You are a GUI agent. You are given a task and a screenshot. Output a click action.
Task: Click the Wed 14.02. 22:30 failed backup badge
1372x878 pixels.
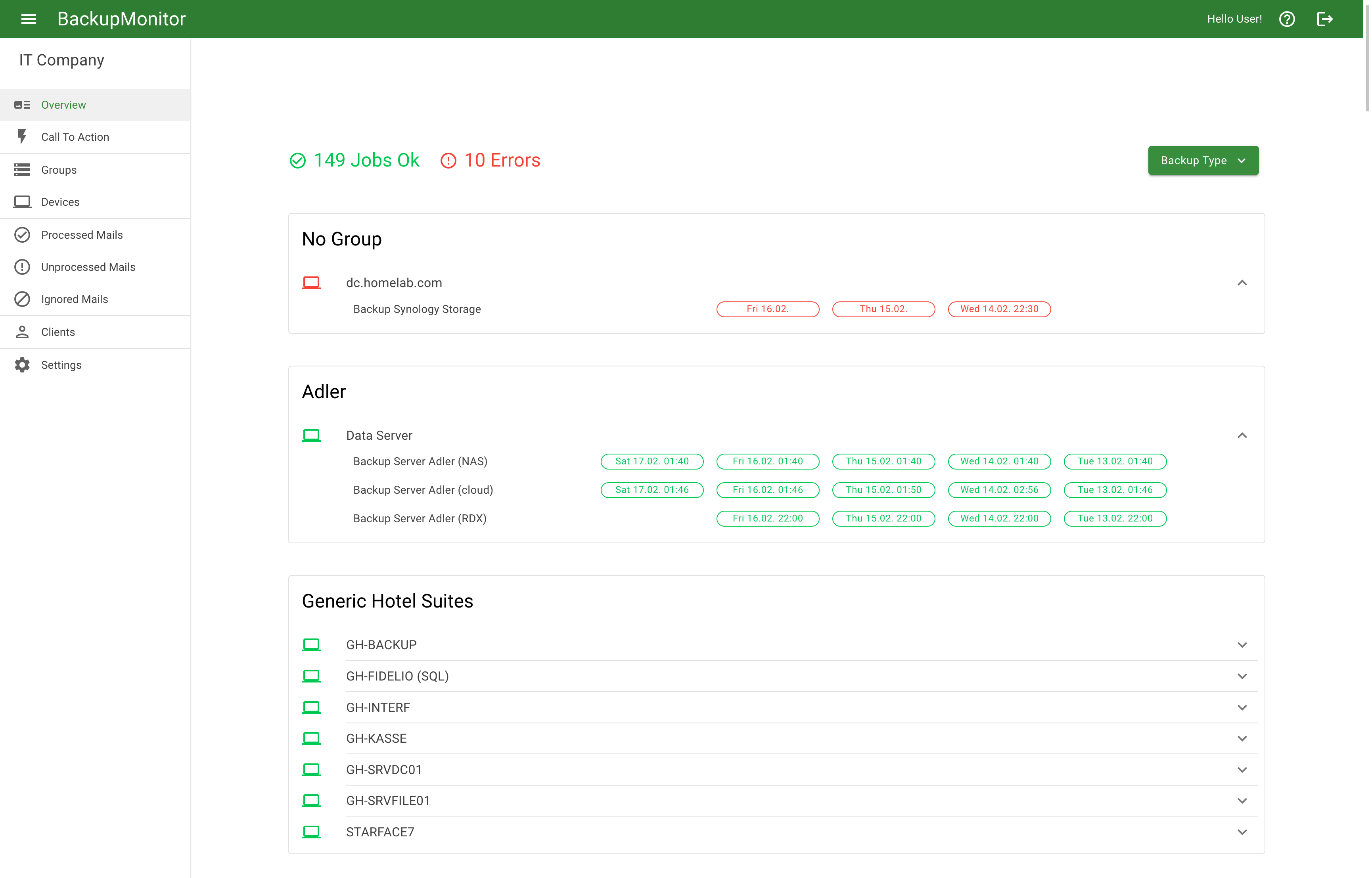[x=998, y=309]
